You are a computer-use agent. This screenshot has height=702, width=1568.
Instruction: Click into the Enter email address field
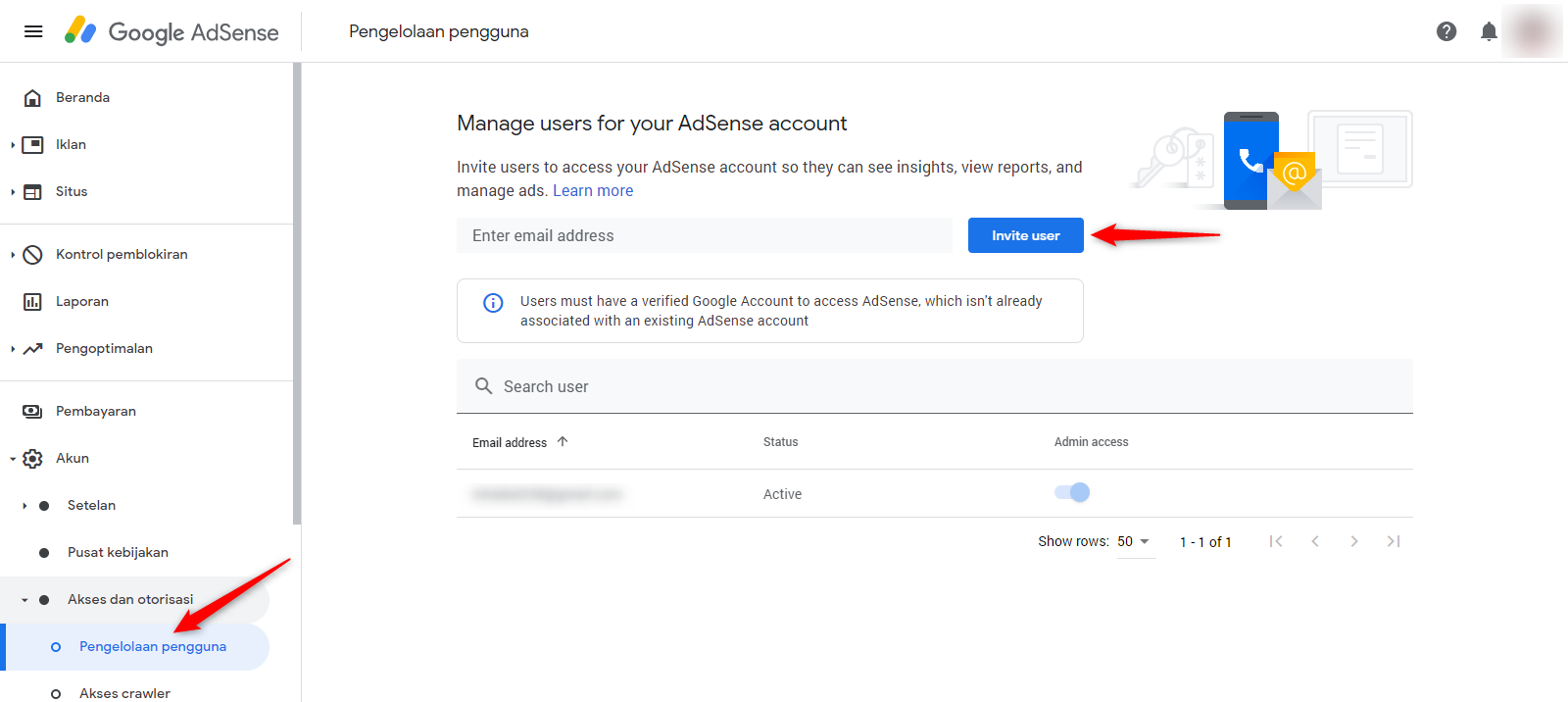705,235
